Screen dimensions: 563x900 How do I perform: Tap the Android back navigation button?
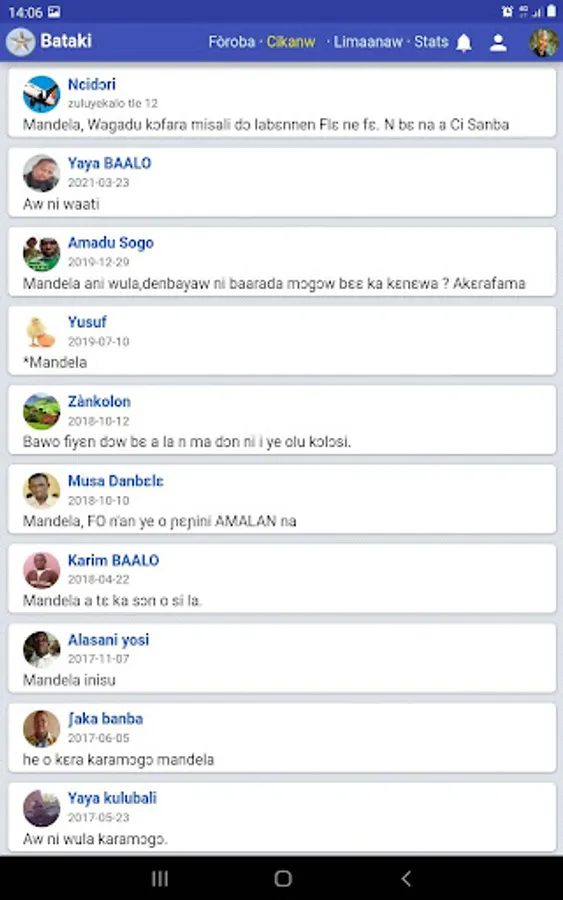click(406, 878)
